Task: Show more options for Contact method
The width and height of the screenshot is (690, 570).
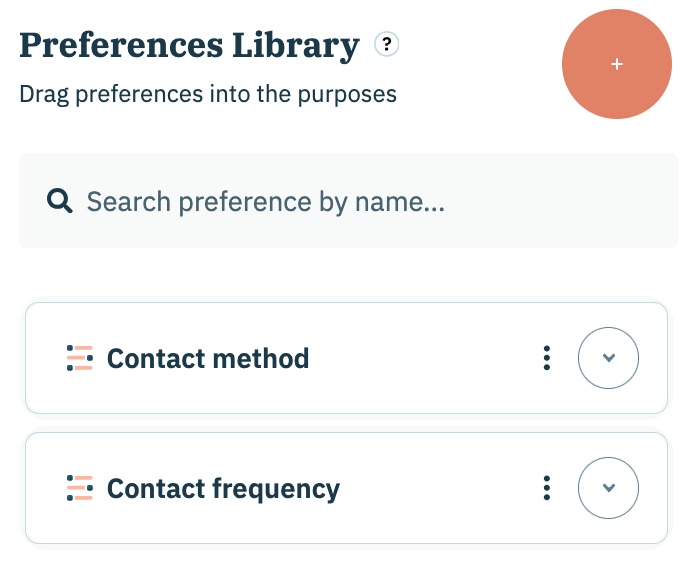Action: 546,358
